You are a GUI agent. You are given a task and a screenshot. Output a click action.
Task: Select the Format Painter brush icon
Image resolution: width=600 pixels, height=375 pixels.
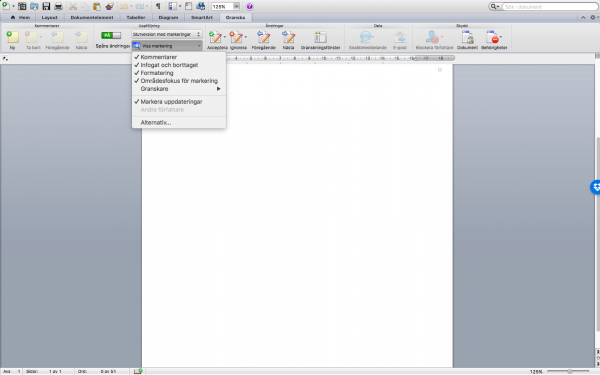pyautogui.click(x=109, y=6)
